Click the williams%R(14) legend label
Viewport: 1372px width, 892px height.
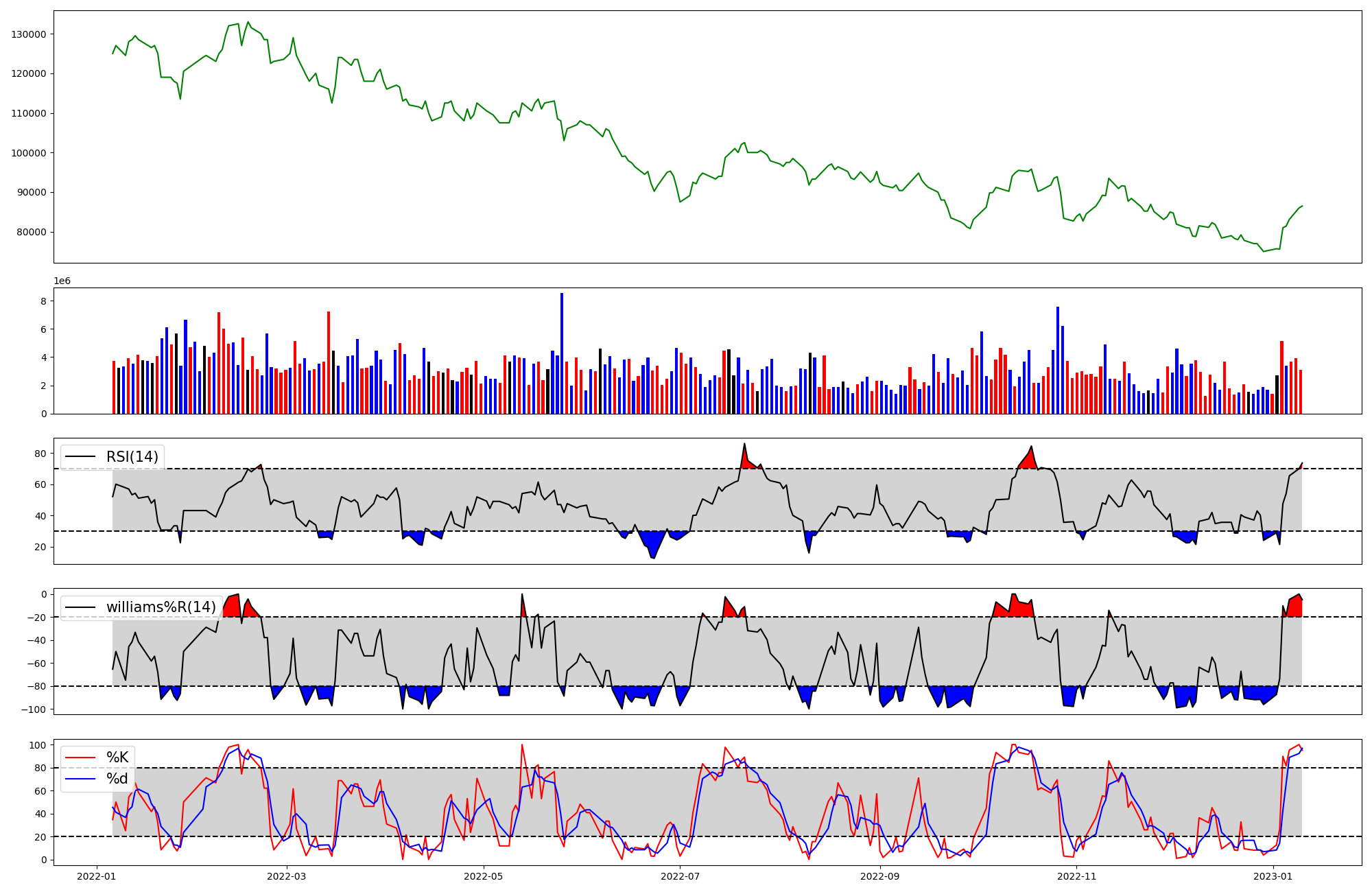pos(161,607)
